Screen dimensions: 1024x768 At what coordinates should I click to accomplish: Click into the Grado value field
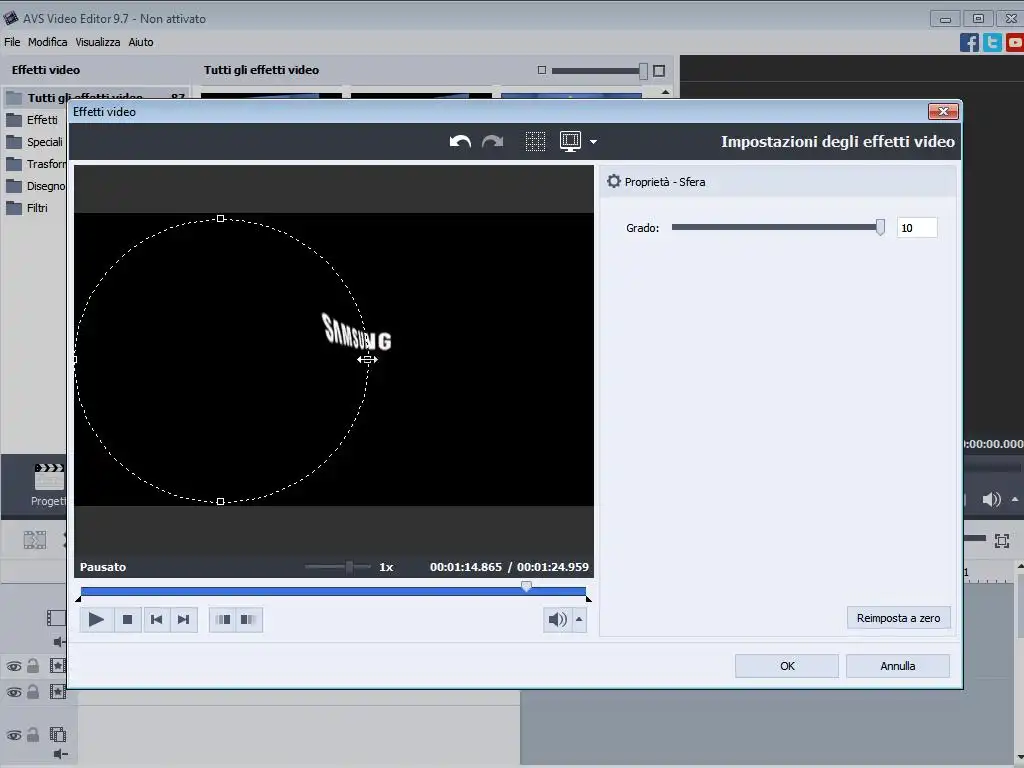(x=917, y=228)
